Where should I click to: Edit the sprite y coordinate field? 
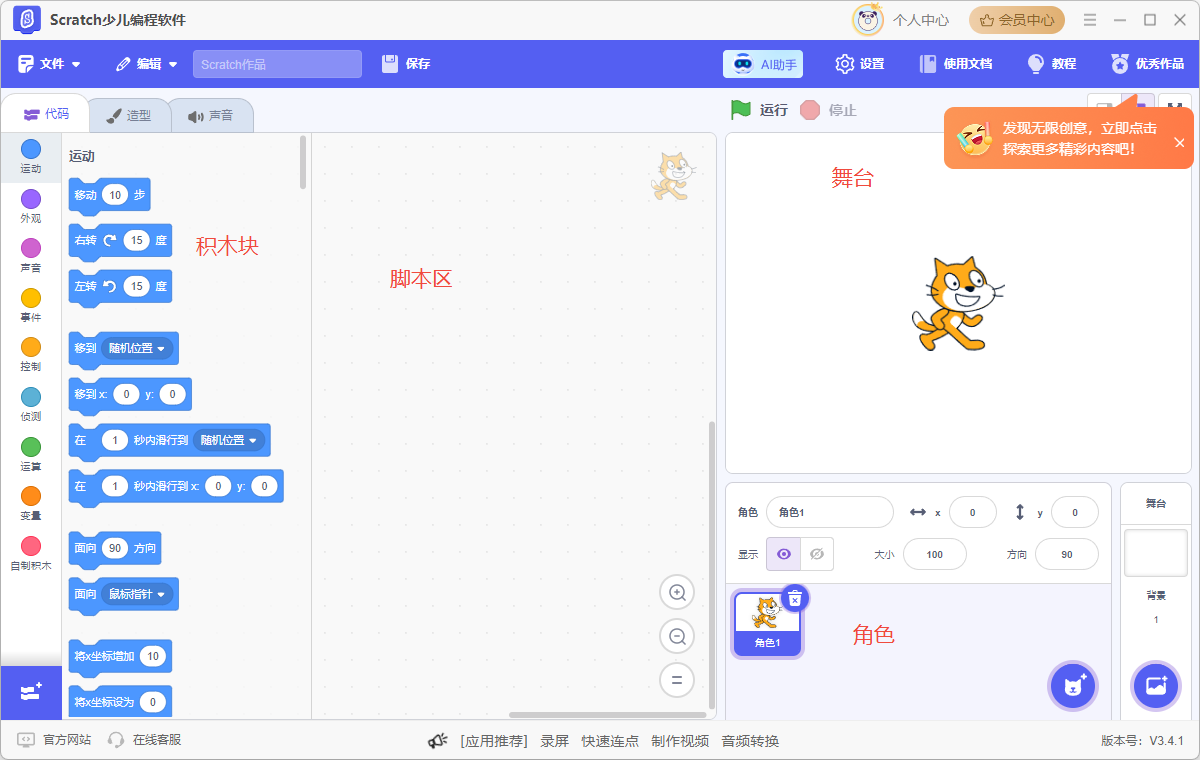[x=1075, y=512]
